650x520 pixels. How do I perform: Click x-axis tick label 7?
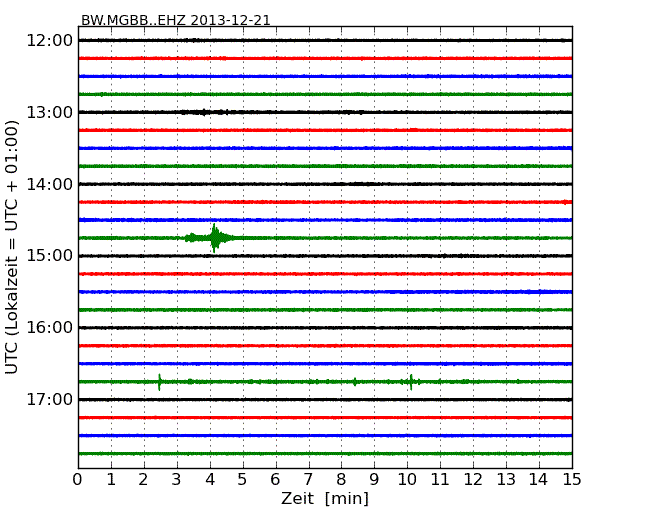308,480
